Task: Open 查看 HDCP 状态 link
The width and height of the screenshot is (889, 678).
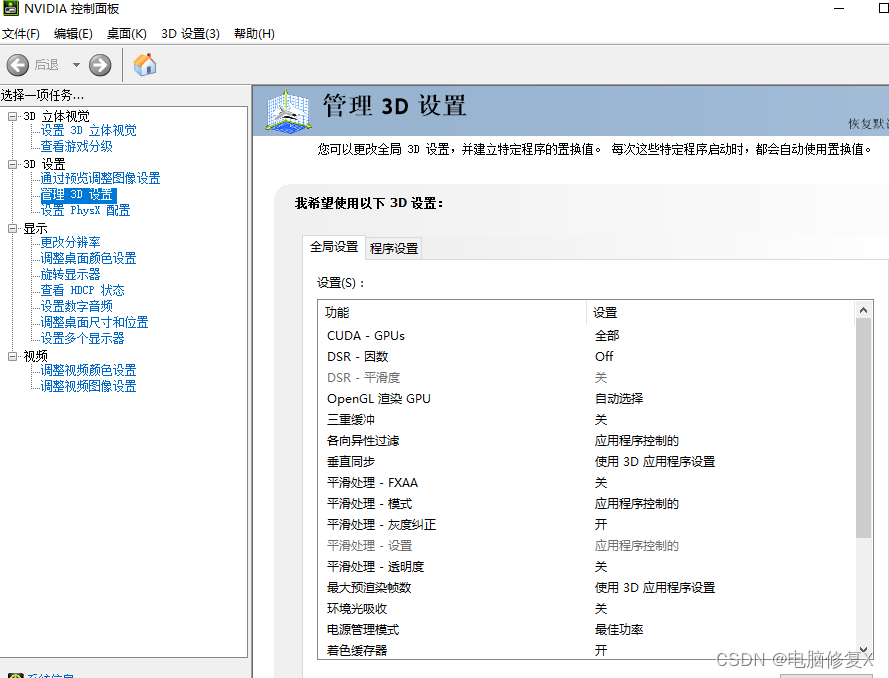Action: coord(83,290)
